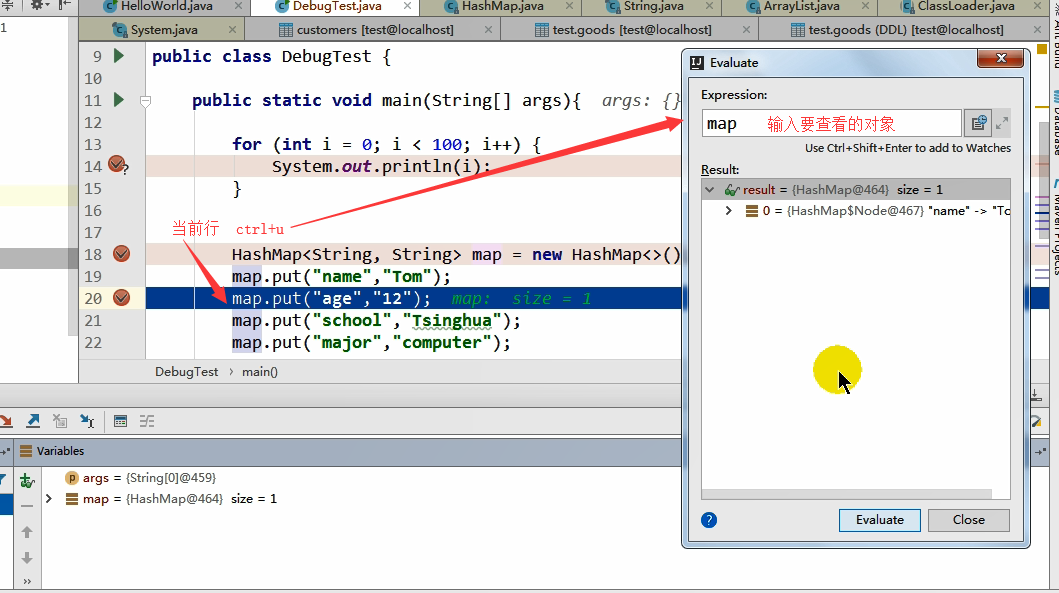Screen dimensions: 1059x593
Task: Click move watch up arrow in Variables
Action: (x=27, y=532)
